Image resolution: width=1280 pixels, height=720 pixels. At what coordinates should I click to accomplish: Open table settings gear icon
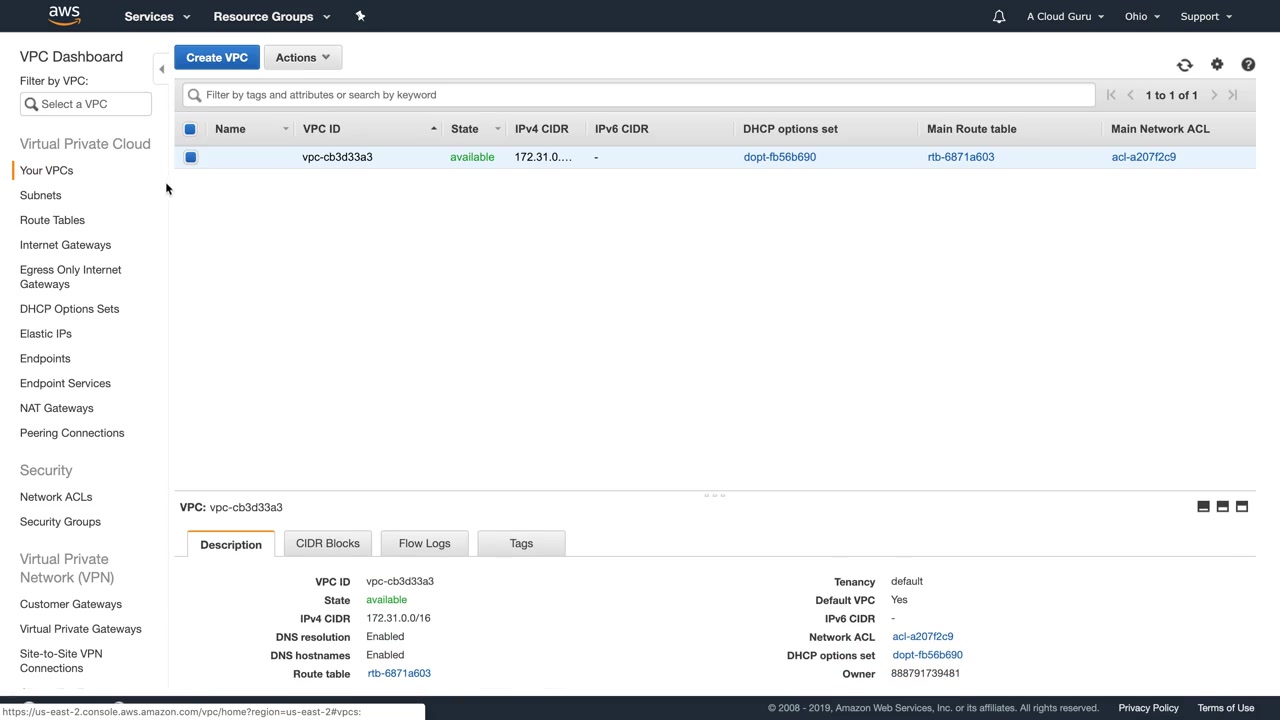click(x=1217, y=65)
